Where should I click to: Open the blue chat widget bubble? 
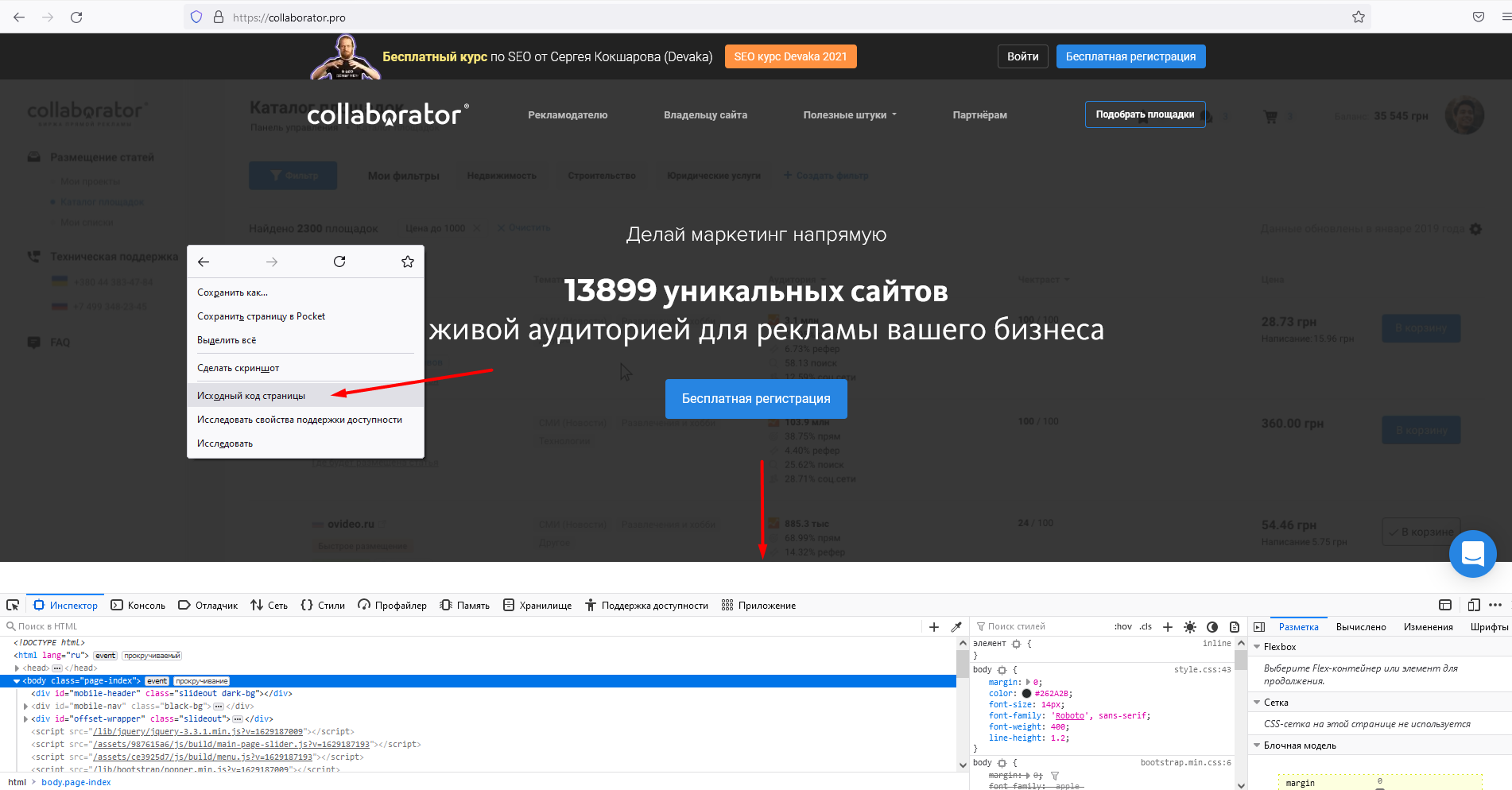[1472, 553]
